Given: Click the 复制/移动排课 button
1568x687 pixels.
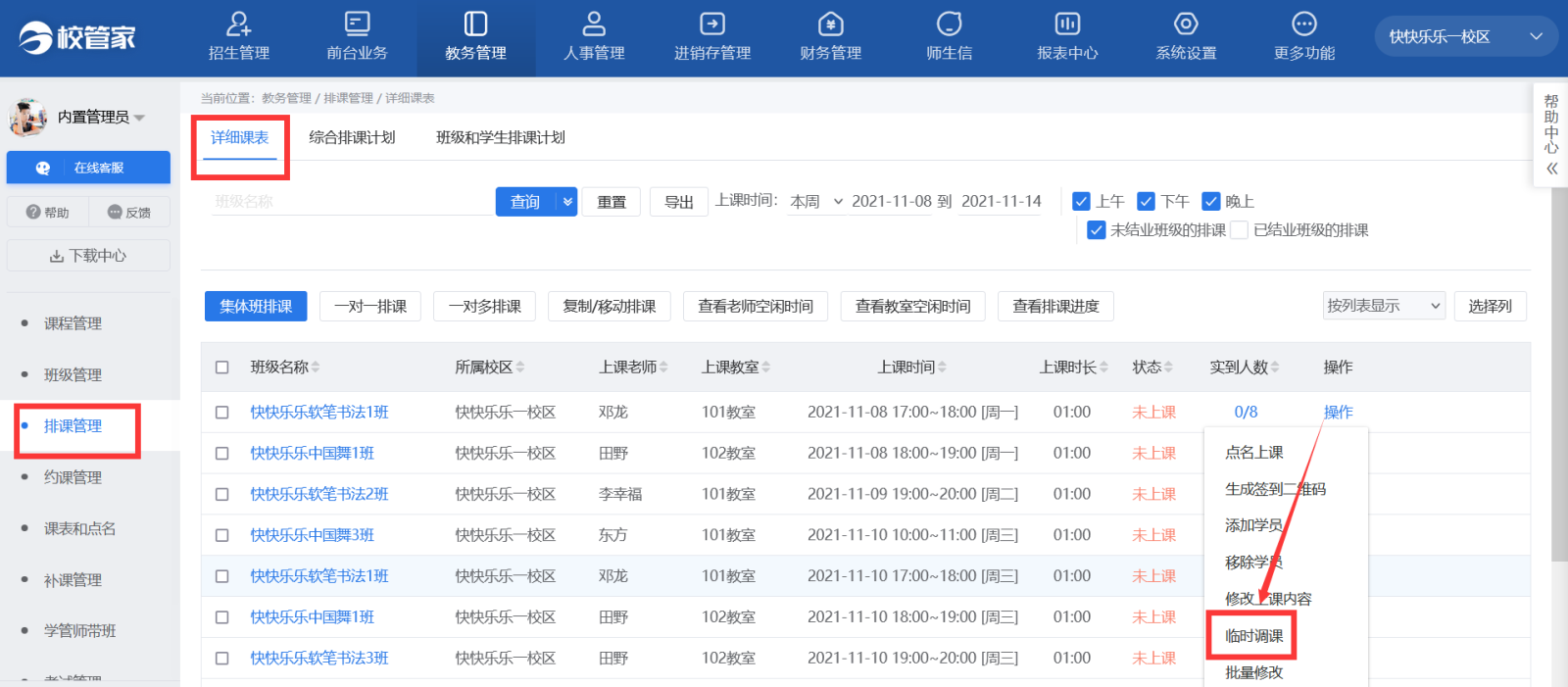Looking at the screenshot, I should click(x=610, y=306).
